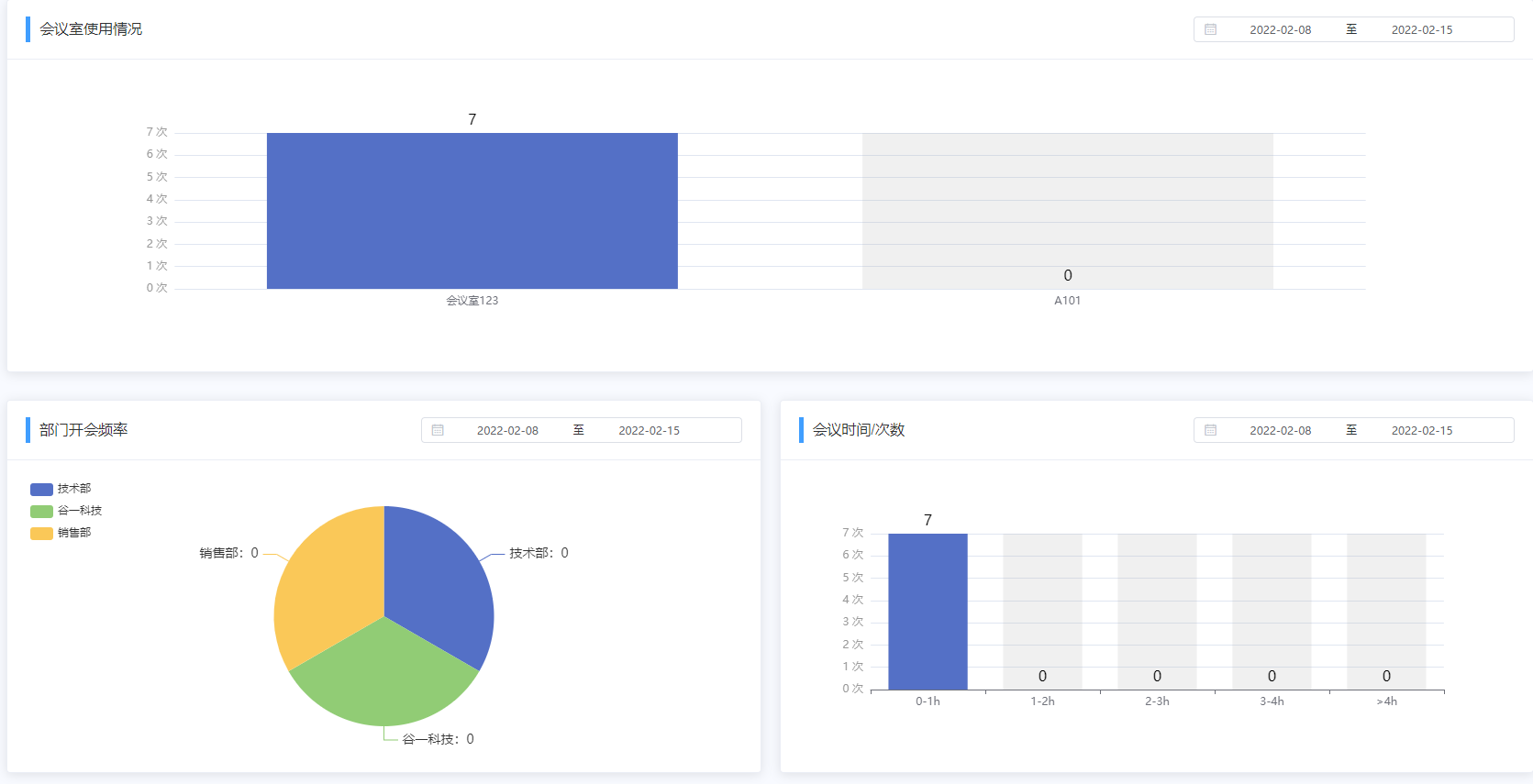Click the blue 会议室123 bar

[x=472, y=211]
